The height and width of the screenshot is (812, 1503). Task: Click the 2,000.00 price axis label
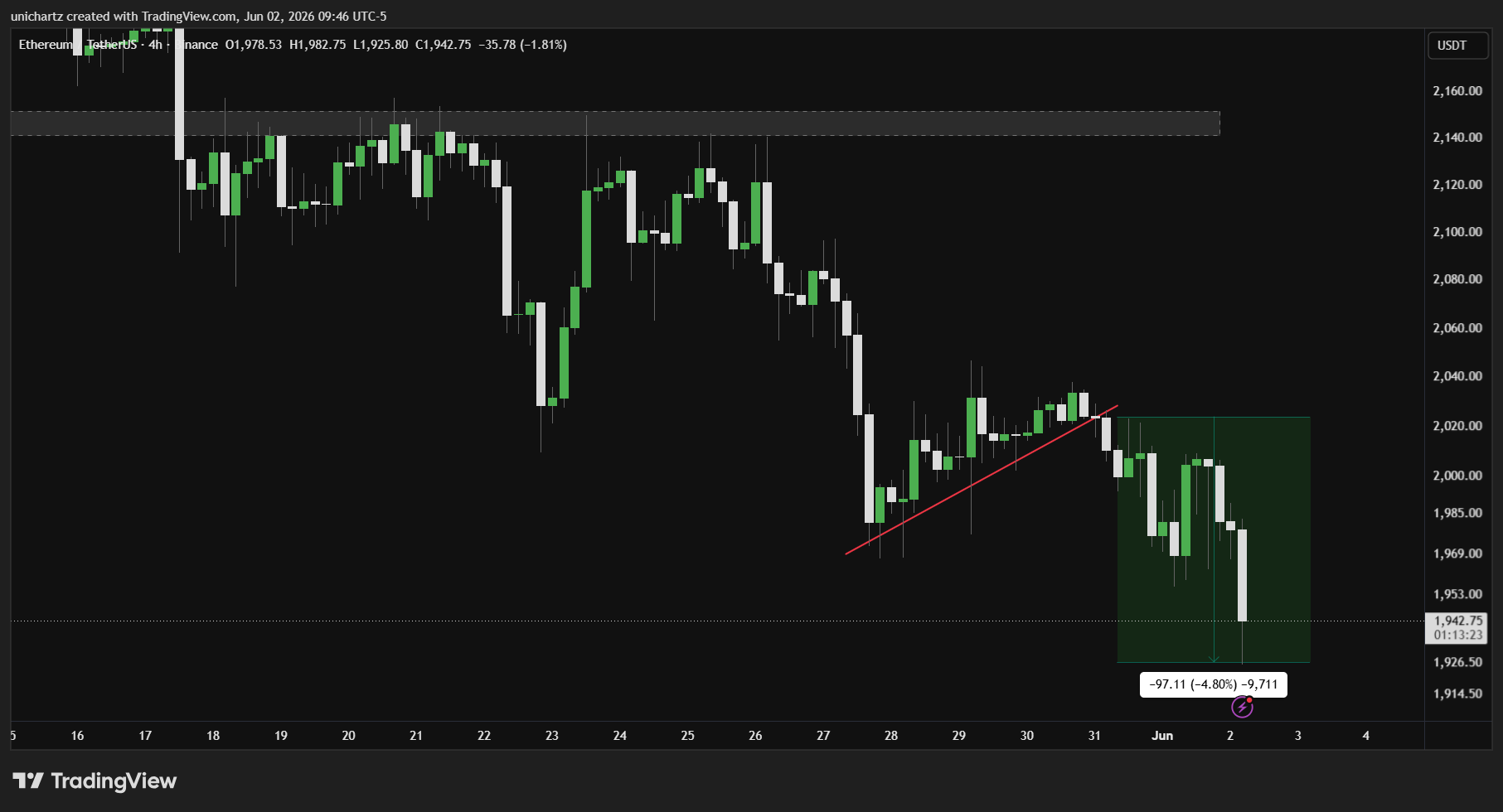[x=1457, y=476]
